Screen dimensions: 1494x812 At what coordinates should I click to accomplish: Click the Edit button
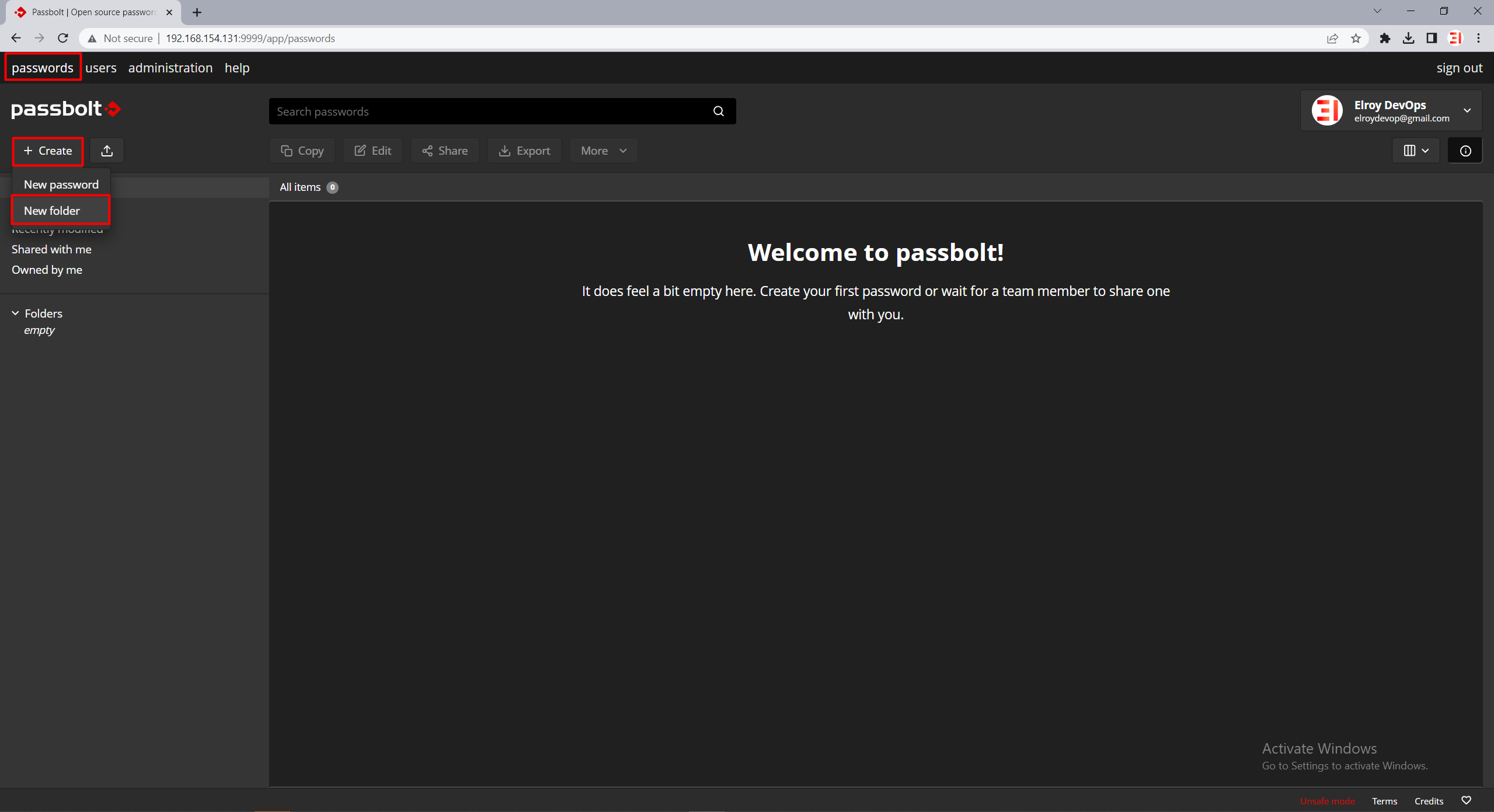[x=373, y=151]
